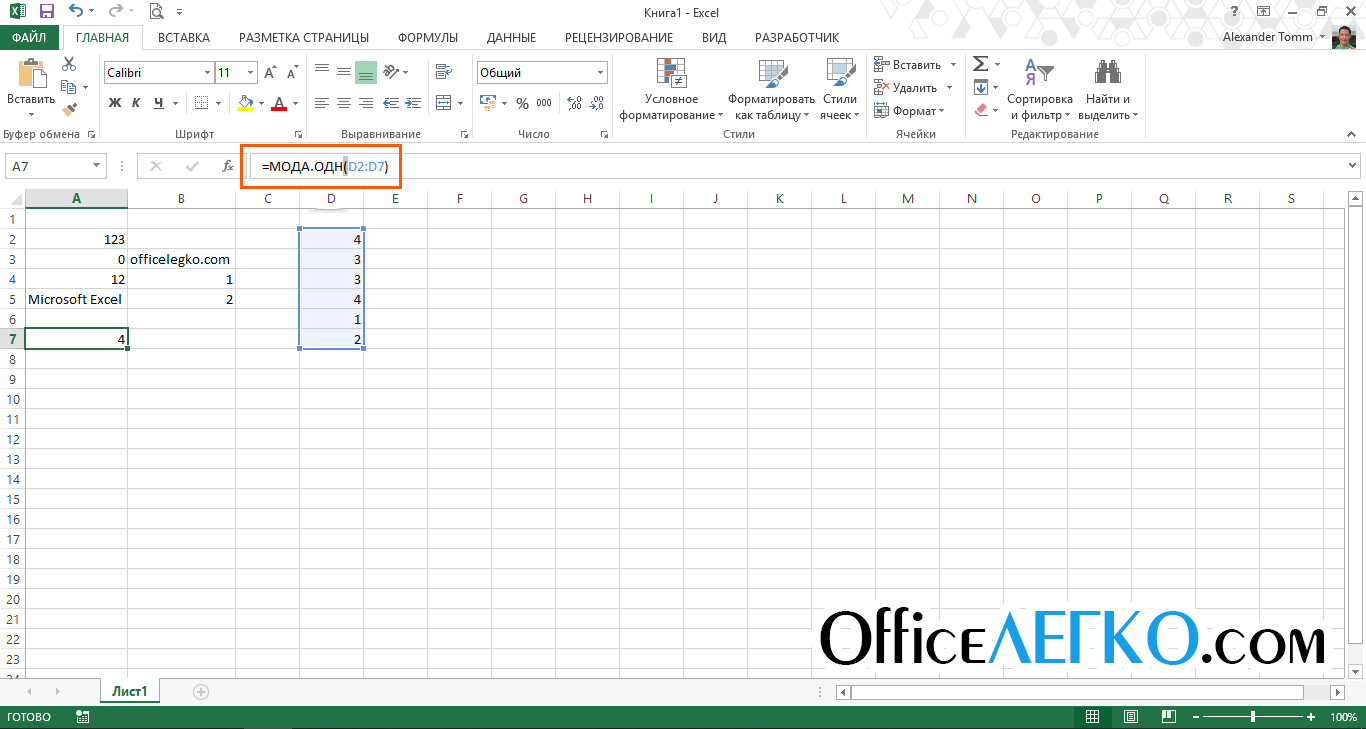
Task: Click the yellow fill color swatch
Action: 246,103
